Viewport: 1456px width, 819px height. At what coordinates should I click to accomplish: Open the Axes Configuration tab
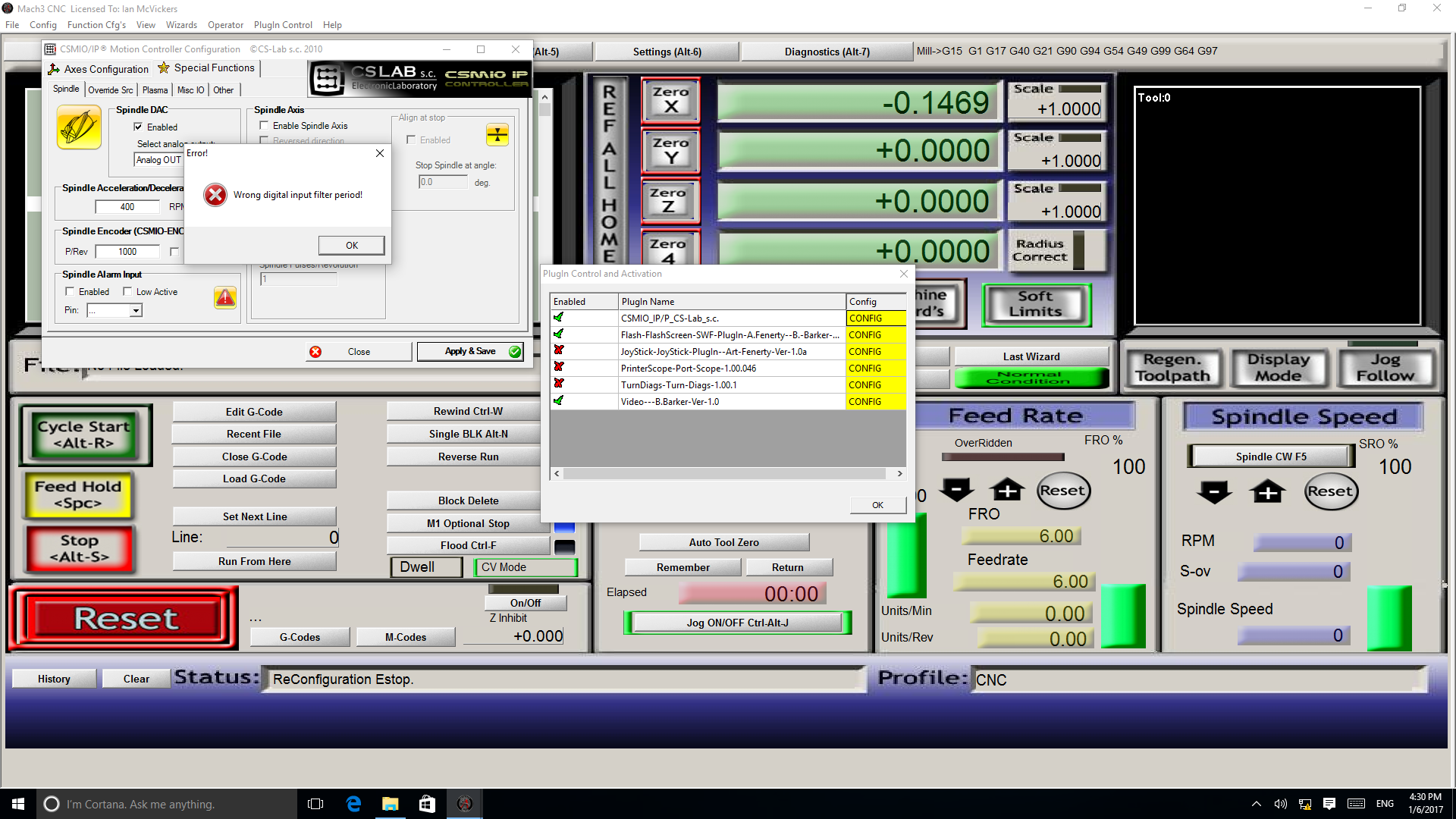99,69
